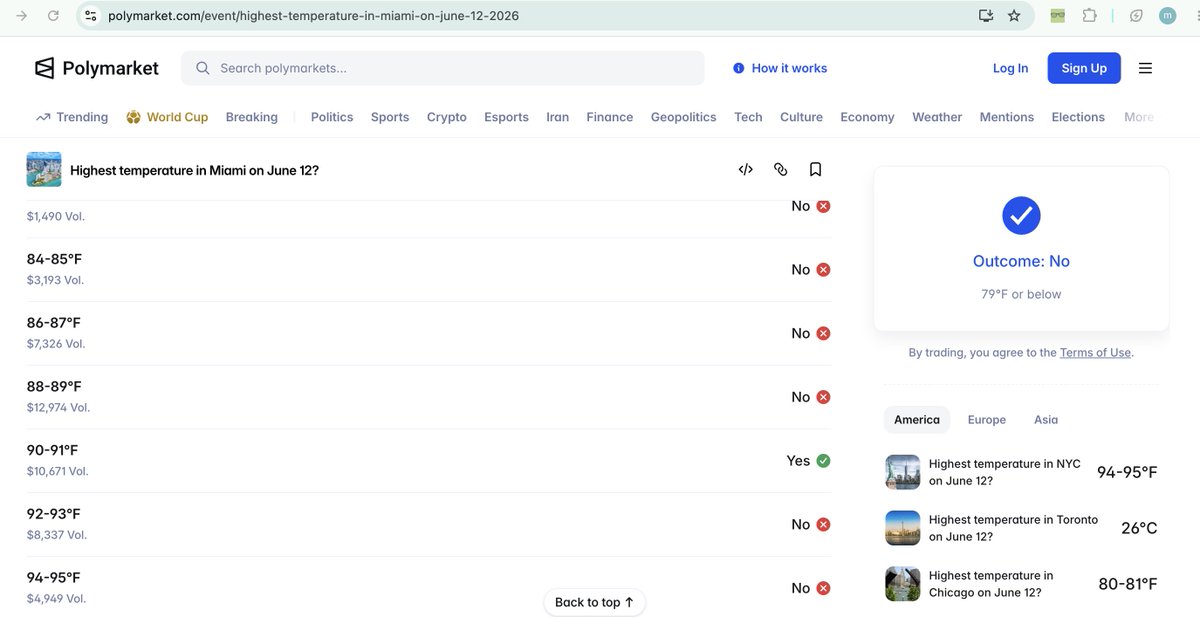Image resolution: width=1200 pixels, height=617 pixels.
Task: Click the blue Outcome checkmark badge
Action: [x=1021, y=215]
